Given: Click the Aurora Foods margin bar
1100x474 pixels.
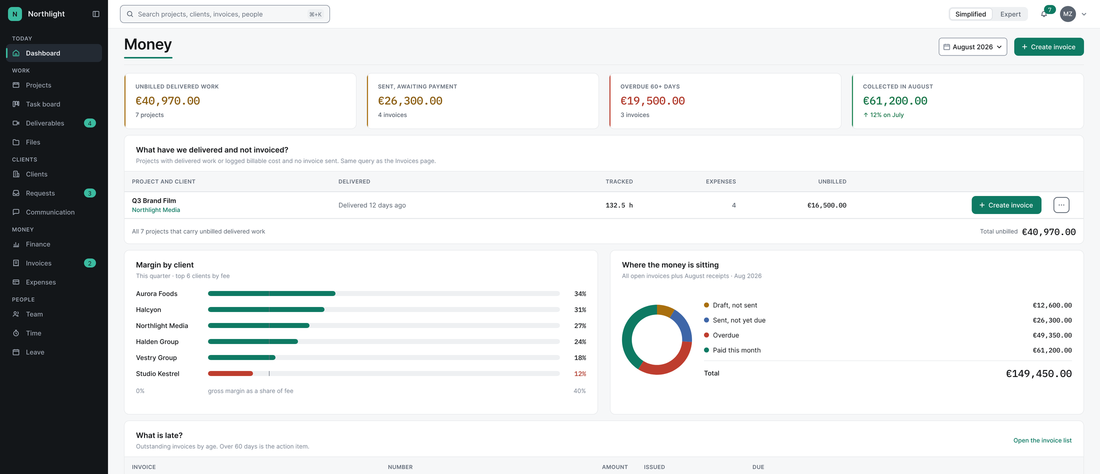Looking at the screenshot, I should [271, 294].
